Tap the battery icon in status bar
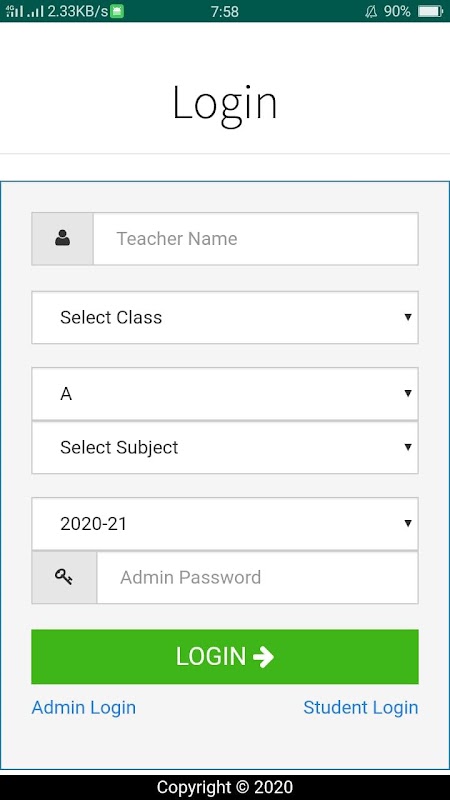Image resolution: width=450 pixels, height=800 pixels. (x=430, y=11)
